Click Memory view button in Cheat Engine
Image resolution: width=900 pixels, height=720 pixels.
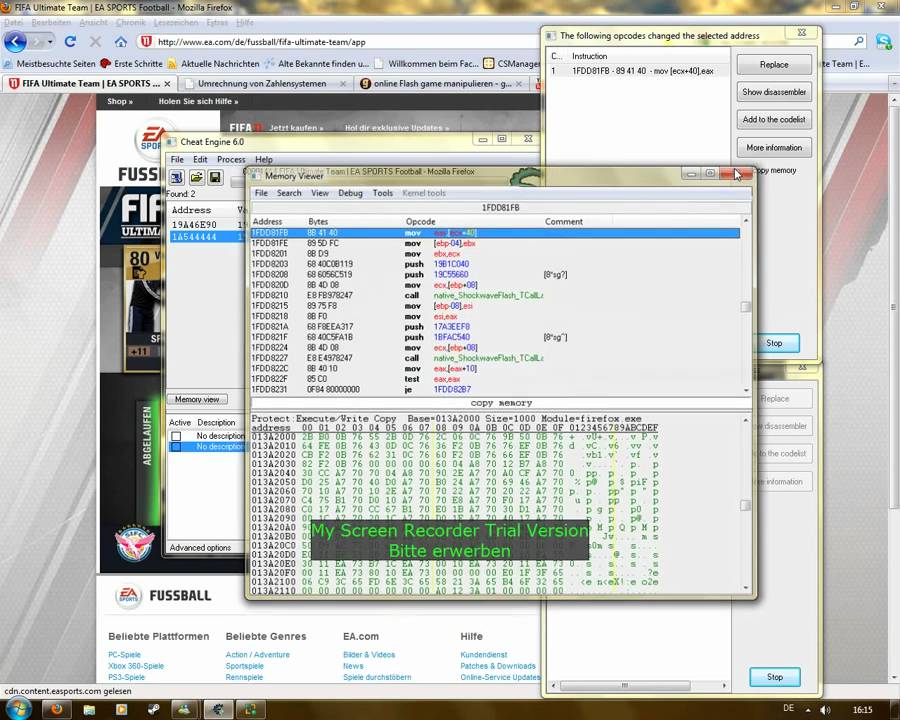(x=197, y=399)
